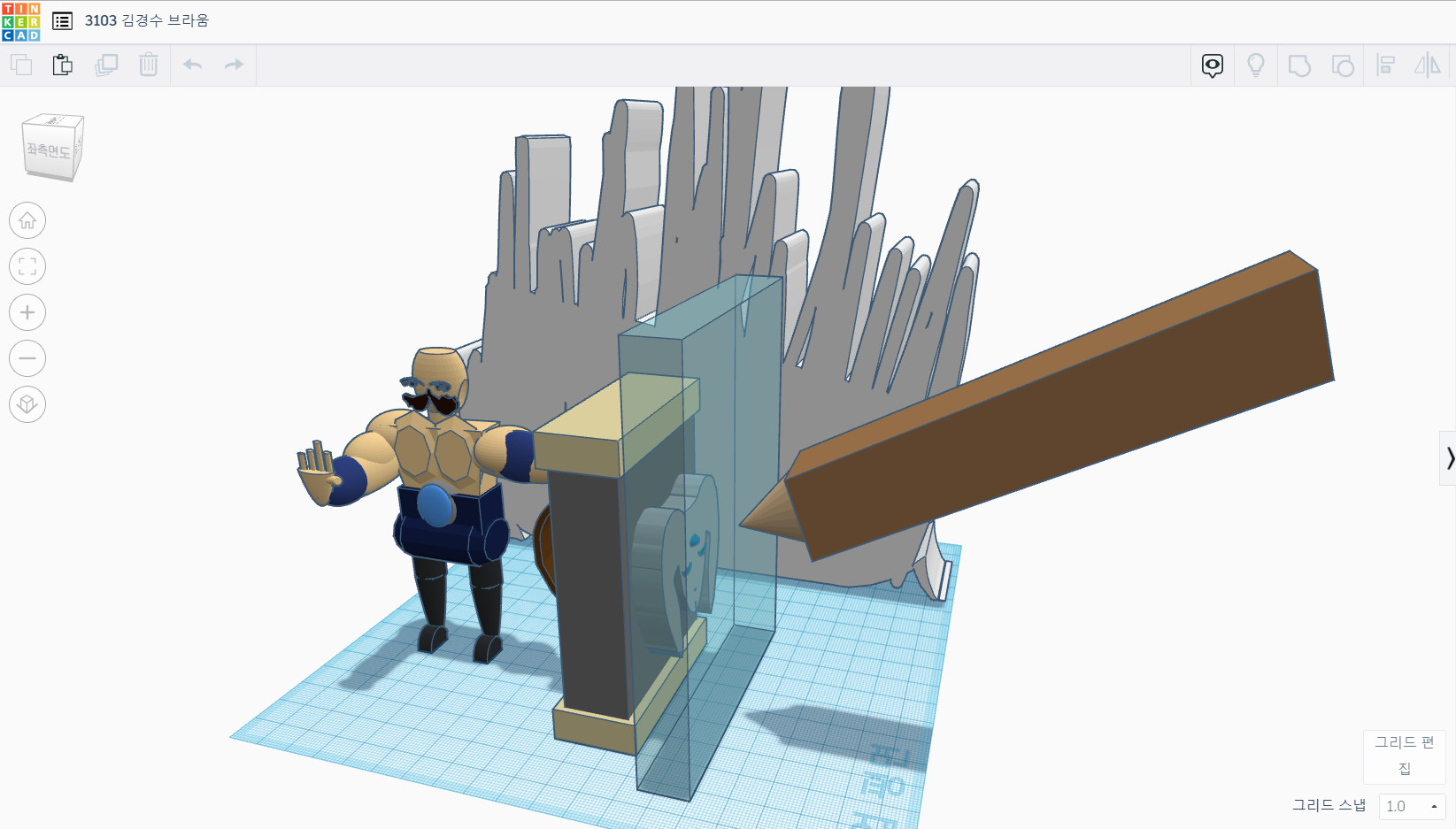Open the designs list icon
Screen dimensions: 1456x829
pyautogui.click(x=62, y=21)
